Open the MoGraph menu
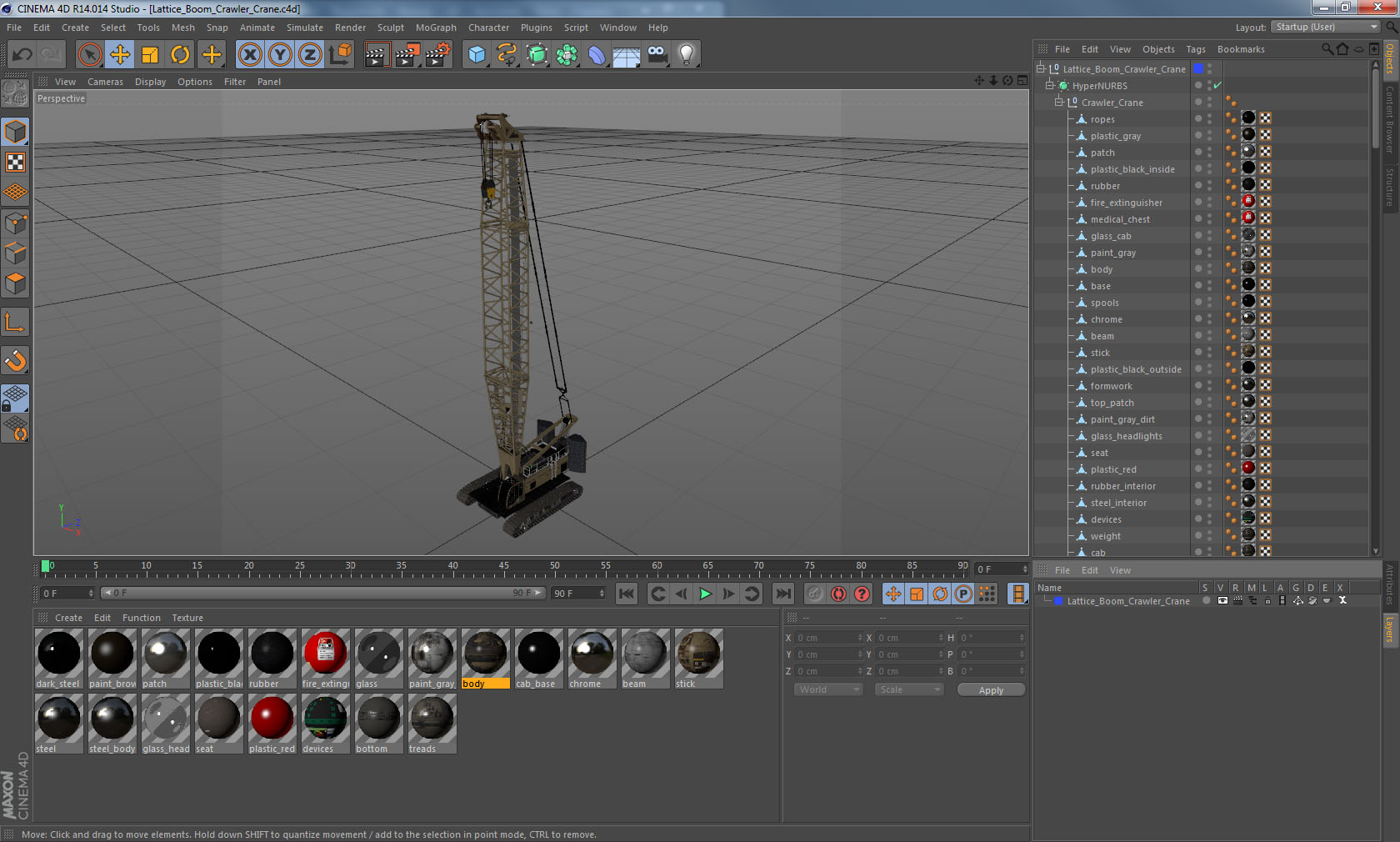The image size is (1400, 842). (436, 28)
